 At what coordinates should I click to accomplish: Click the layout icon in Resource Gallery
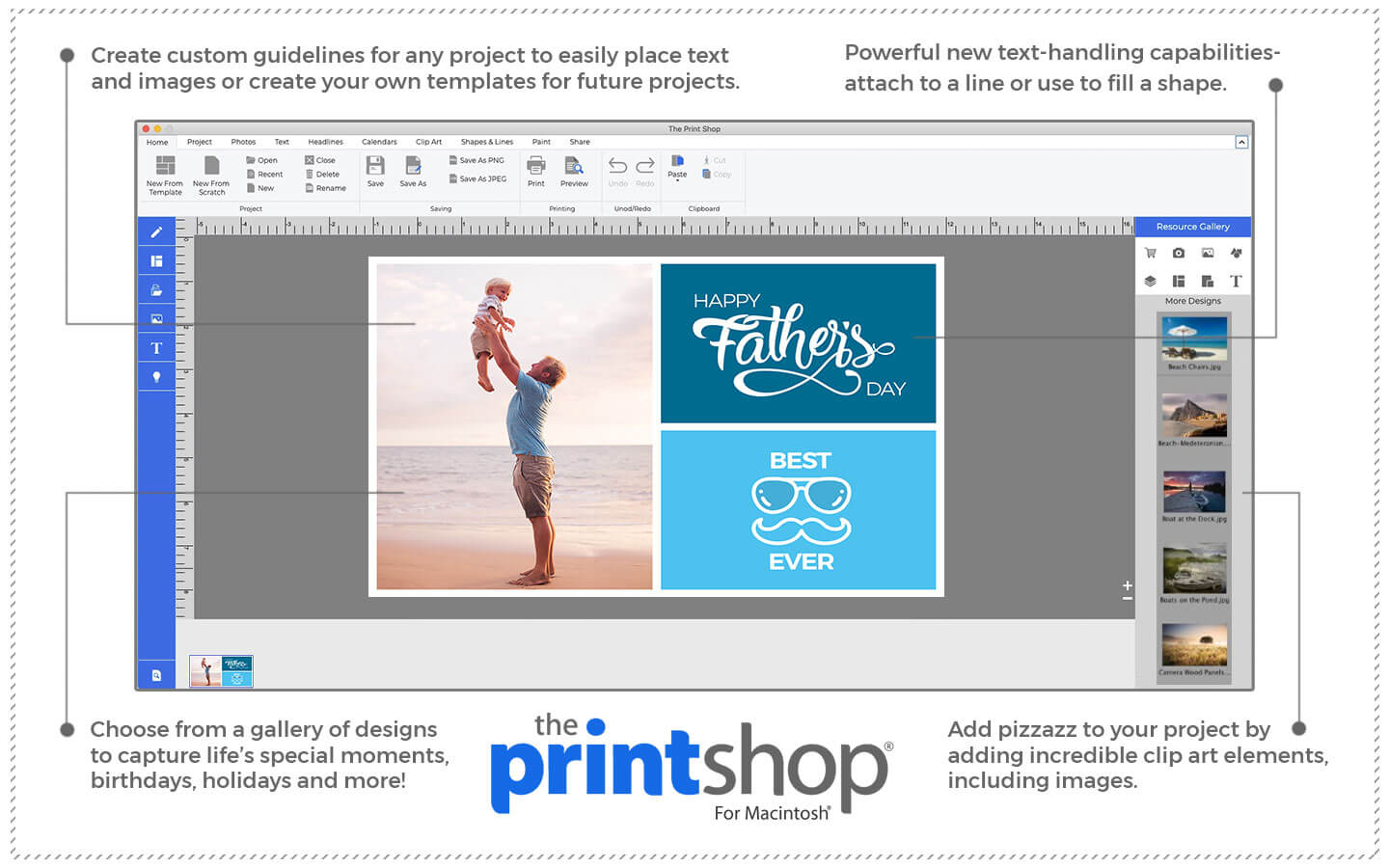click(x=1179, y=281)
